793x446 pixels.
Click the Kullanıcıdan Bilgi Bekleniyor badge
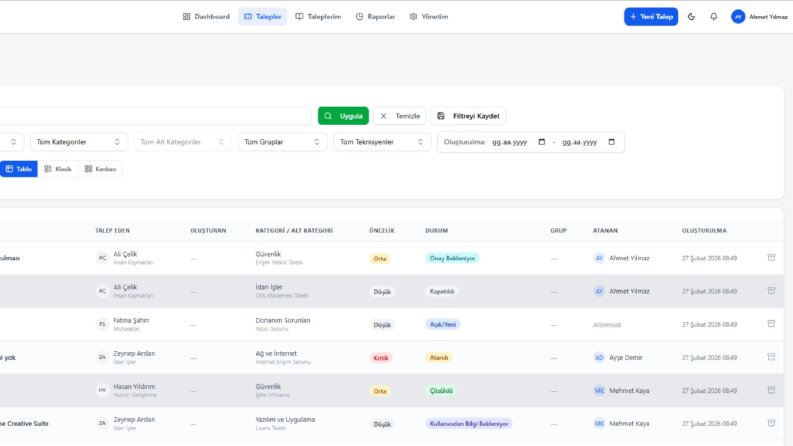pos(469,424)
